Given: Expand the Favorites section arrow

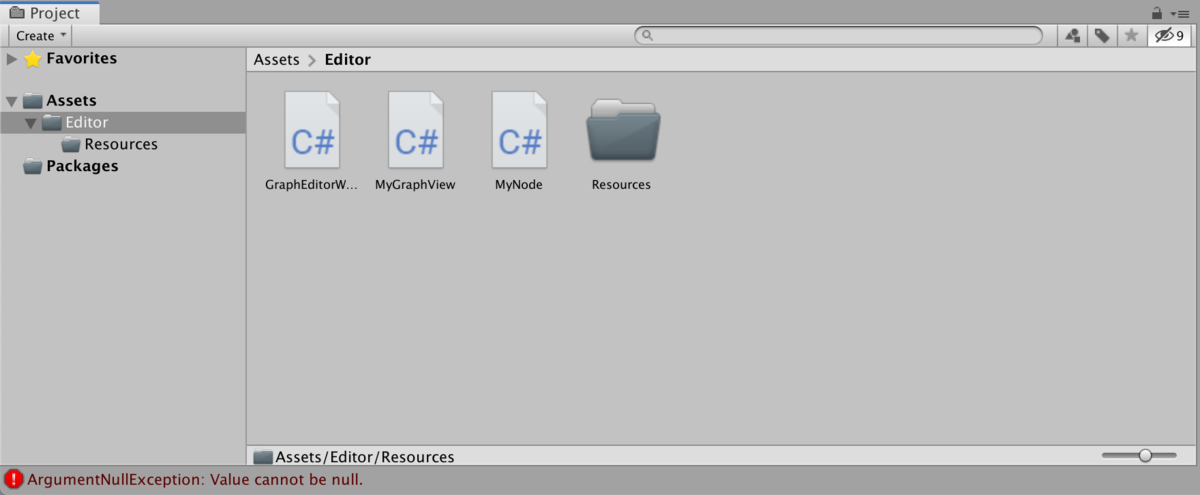Looking at the screenshot, I should (12, 59).
